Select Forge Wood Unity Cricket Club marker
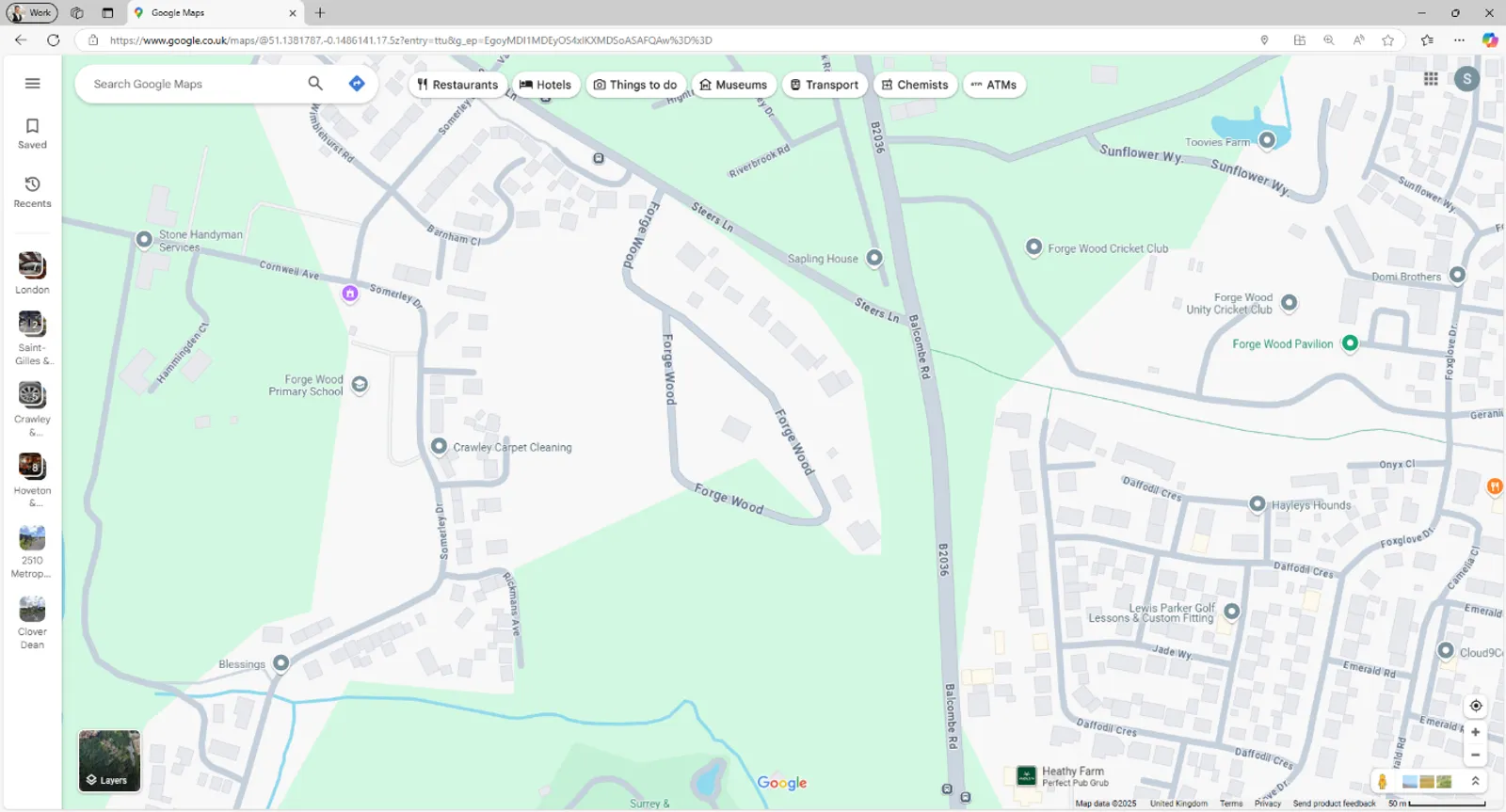 click(1290, 302)
